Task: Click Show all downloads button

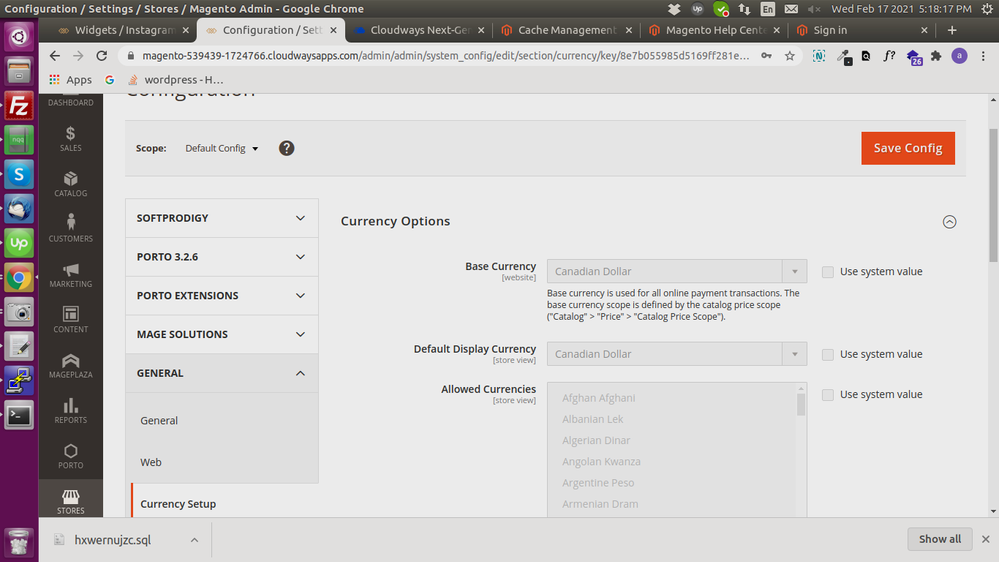Action: click(x=939, y=539)
